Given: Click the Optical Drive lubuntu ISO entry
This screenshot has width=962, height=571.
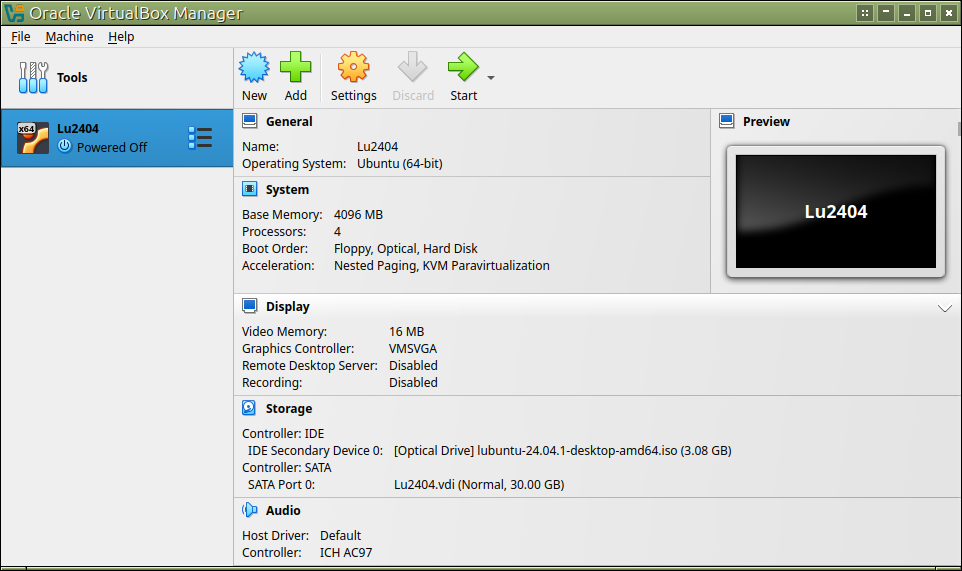Looking at the screenshot, I should pyautogui.click(x=562, y=450).
